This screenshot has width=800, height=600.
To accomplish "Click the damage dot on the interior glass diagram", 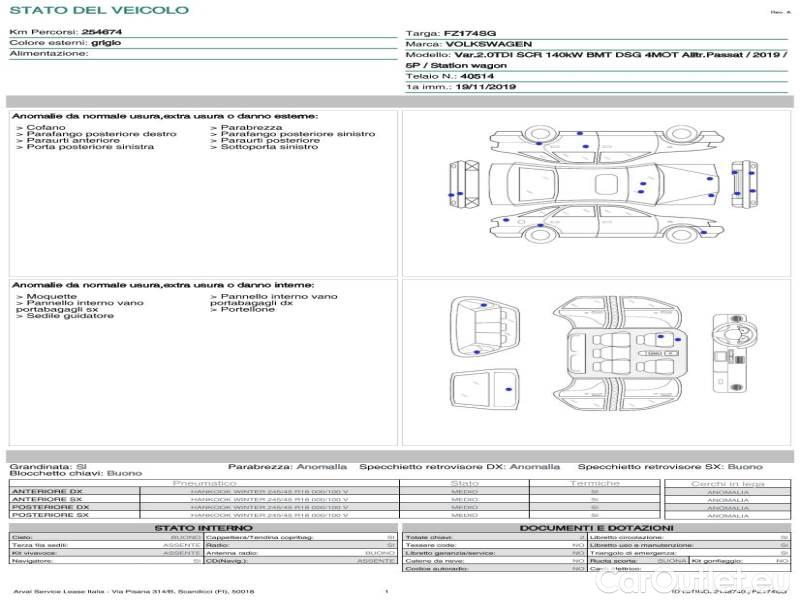I will (509, 387).
